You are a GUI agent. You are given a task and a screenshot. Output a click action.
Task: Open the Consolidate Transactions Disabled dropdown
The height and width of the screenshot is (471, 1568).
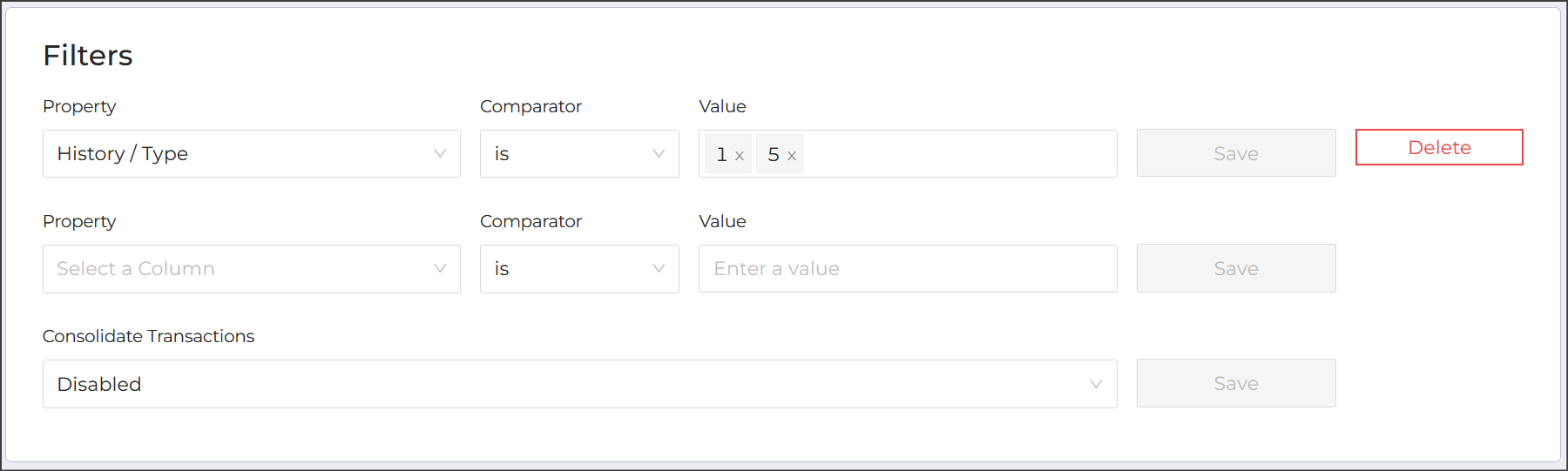coord(580,384)
